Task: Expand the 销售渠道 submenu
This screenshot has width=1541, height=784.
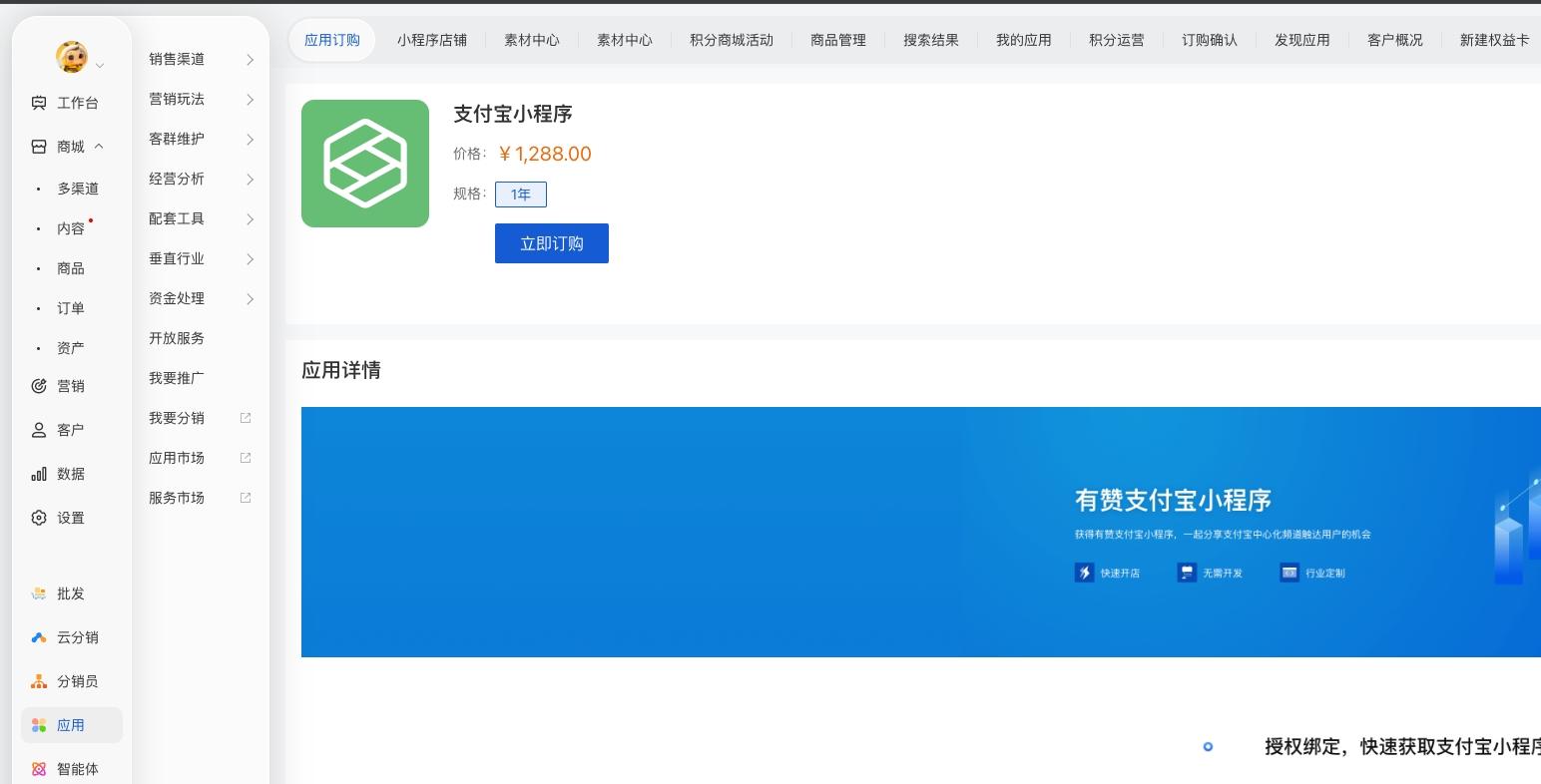Action: coord(250,60)
